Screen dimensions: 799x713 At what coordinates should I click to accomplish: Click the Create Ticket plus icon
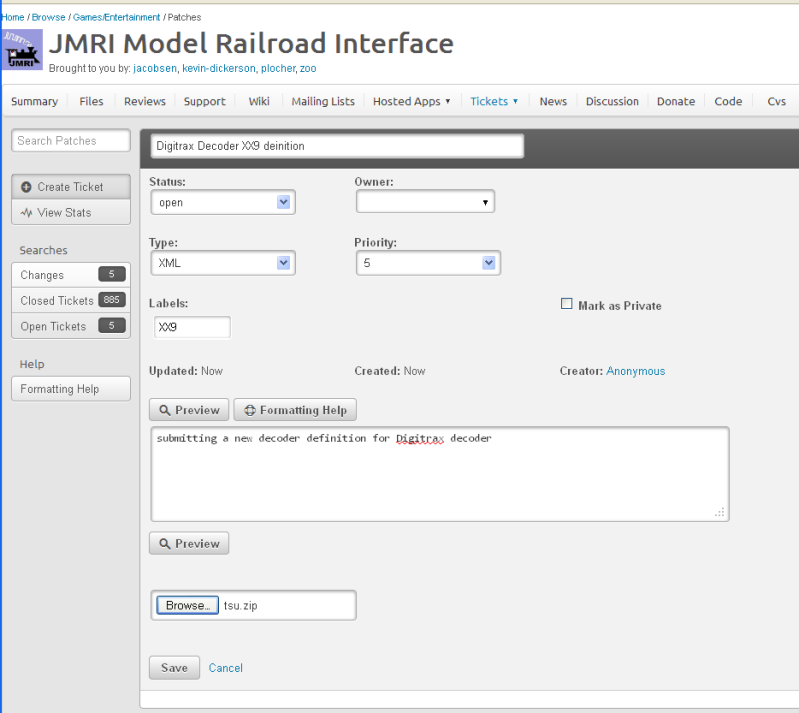coord(26,187)
